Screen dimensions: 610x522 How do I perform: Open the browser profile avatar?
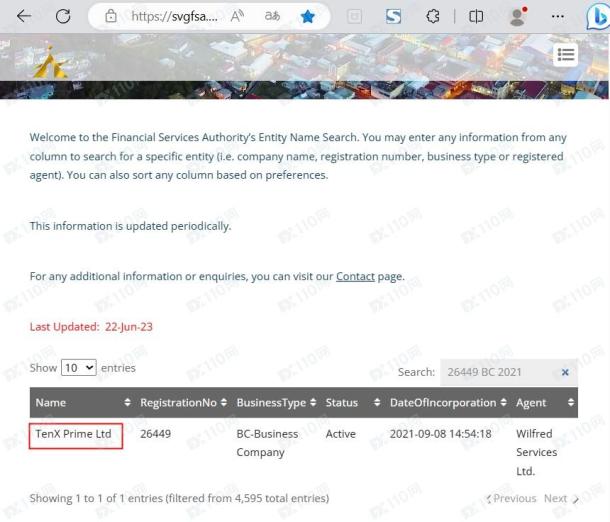point(518,16)
